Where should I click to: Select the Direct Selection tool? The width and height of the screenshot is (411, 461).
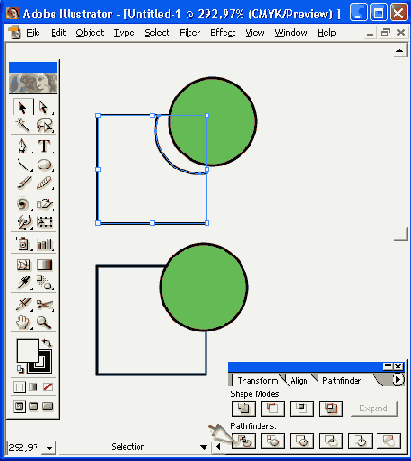click(x=44, y=107)
